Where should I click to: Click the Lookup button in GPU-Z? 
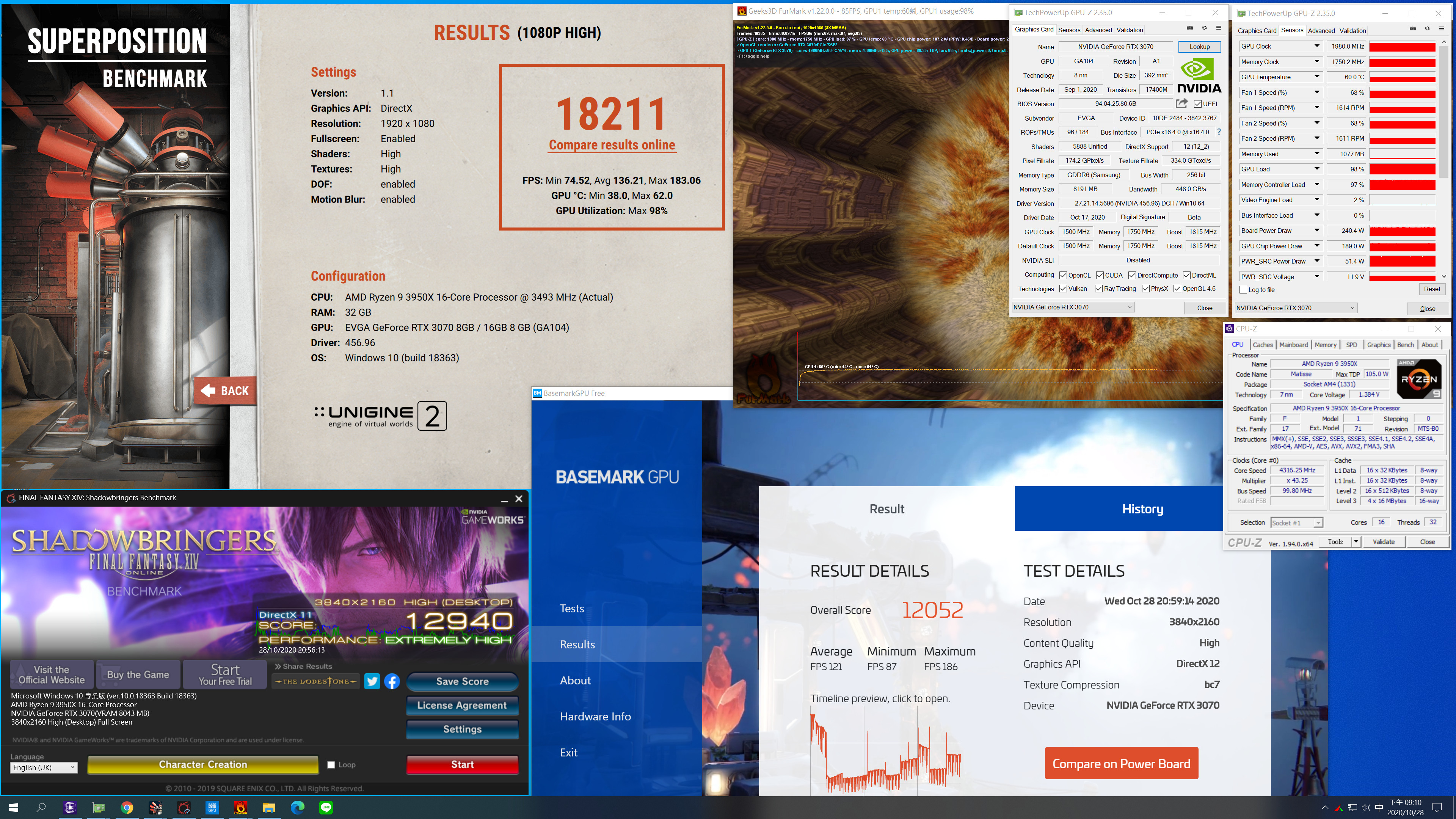[x=1199, y=47]
